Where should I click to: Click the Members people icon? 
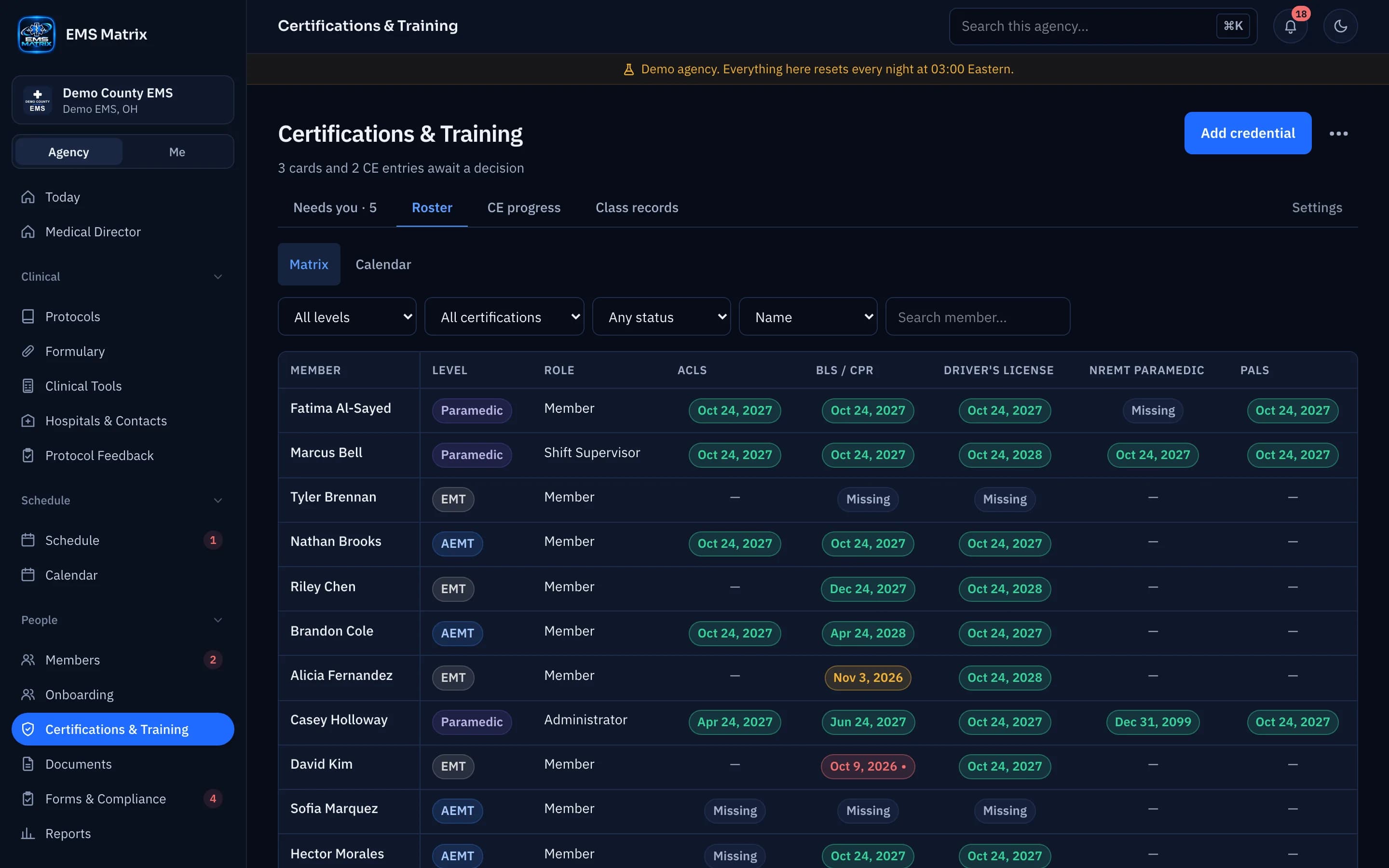click(27, 660)
